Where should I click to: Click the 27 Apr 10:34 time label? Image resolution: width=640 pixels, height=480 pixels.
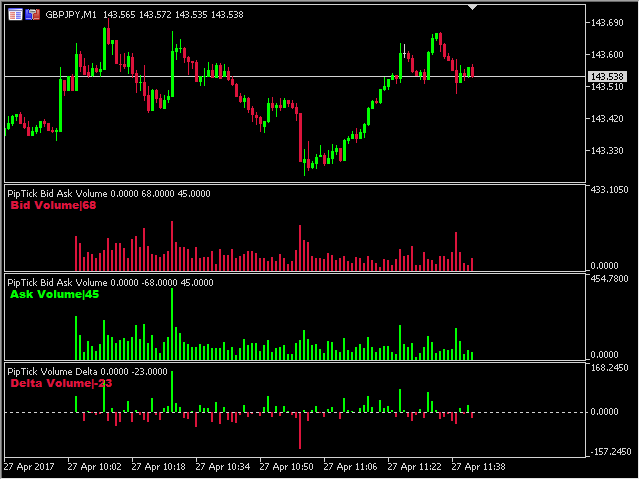click(x=222, y=467)
